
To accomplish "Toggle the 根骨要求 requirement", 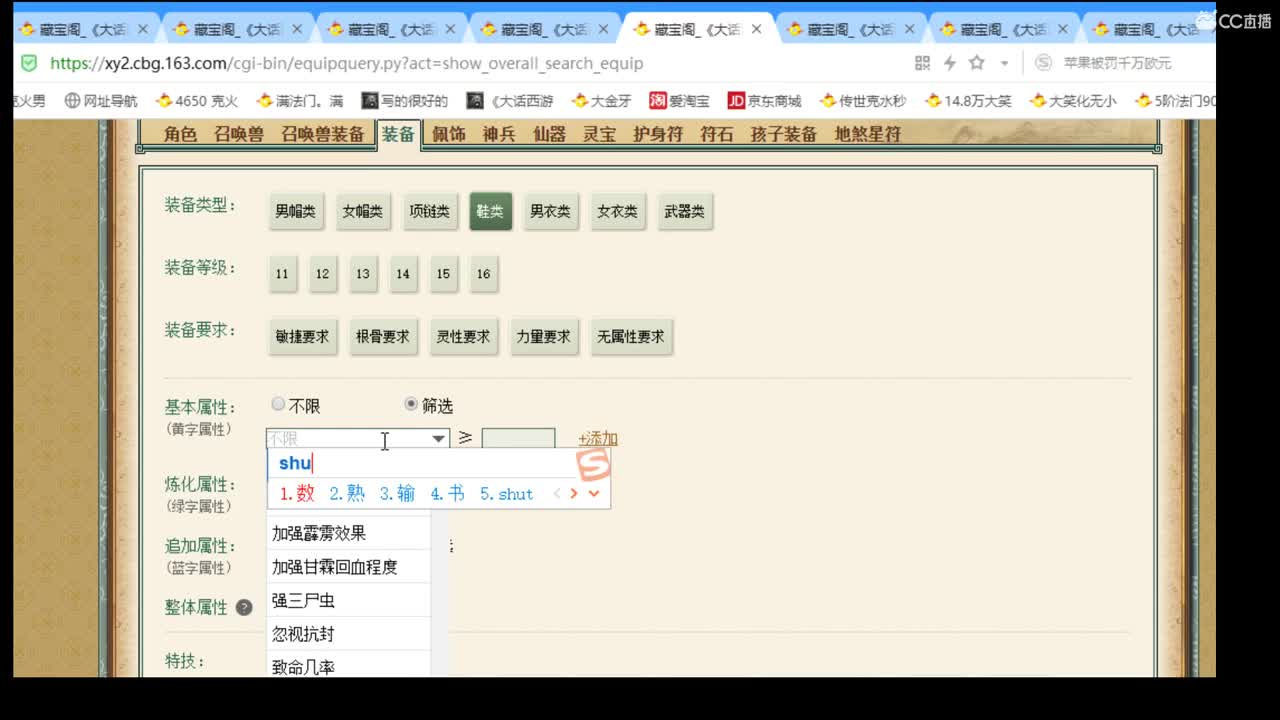I will [x=382, y=337].
